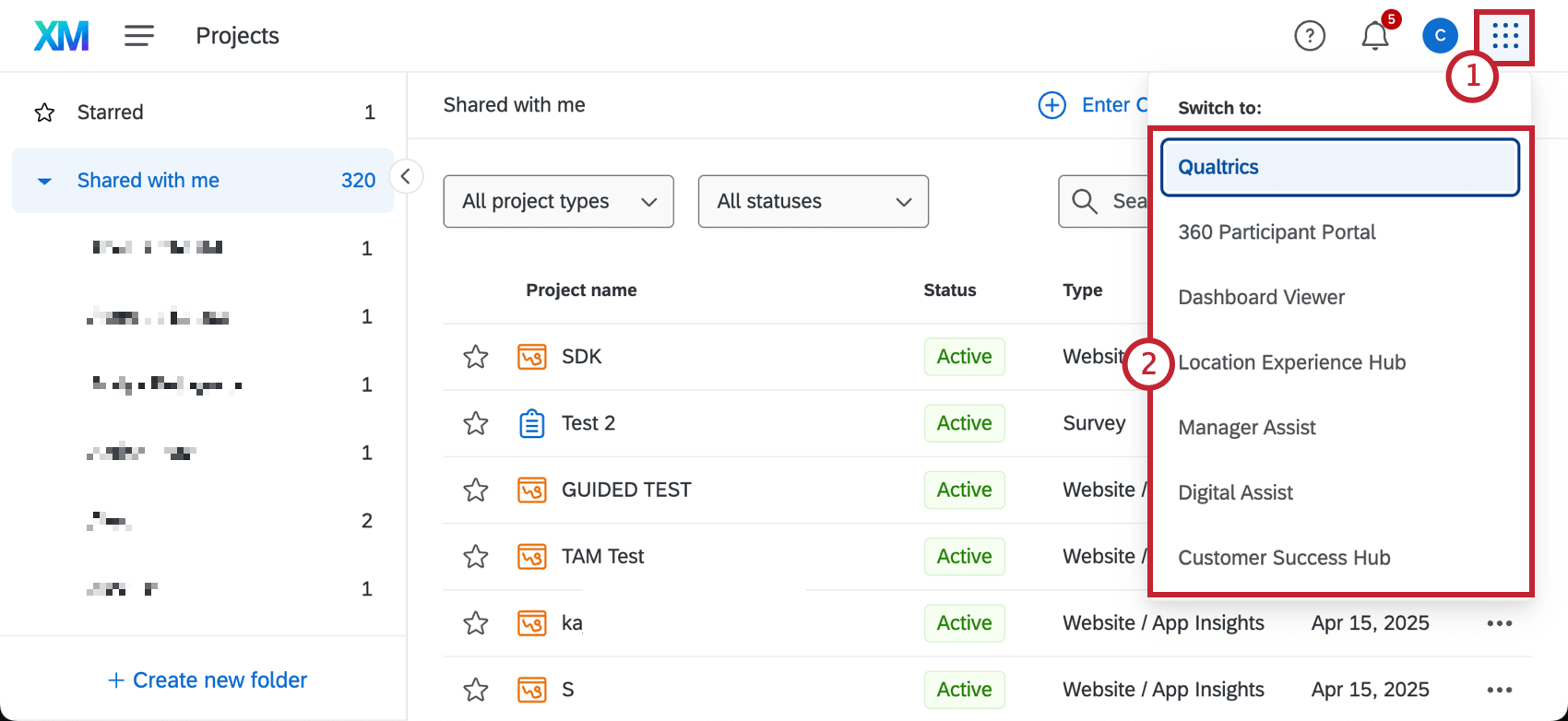This screenshot has width=1568, height=721.
Task: Open the All statuses dropdown
Action: [x=813, y=201]
